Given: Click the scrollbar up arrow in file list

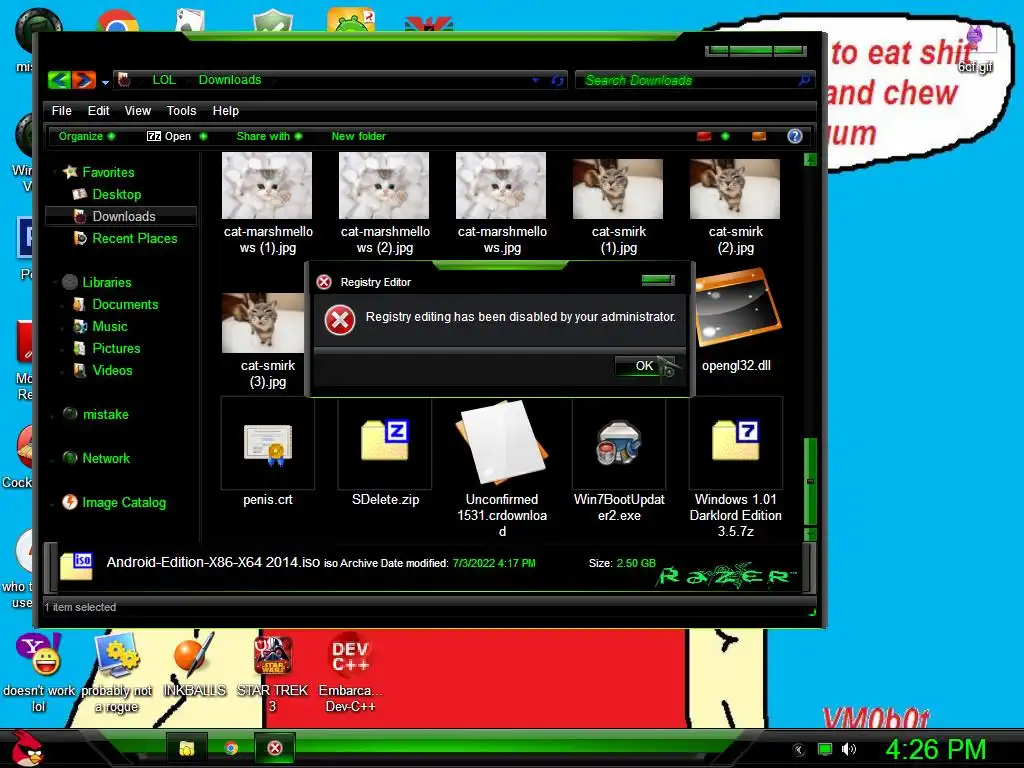Looking at the screenshot, I should pos(810,159).
